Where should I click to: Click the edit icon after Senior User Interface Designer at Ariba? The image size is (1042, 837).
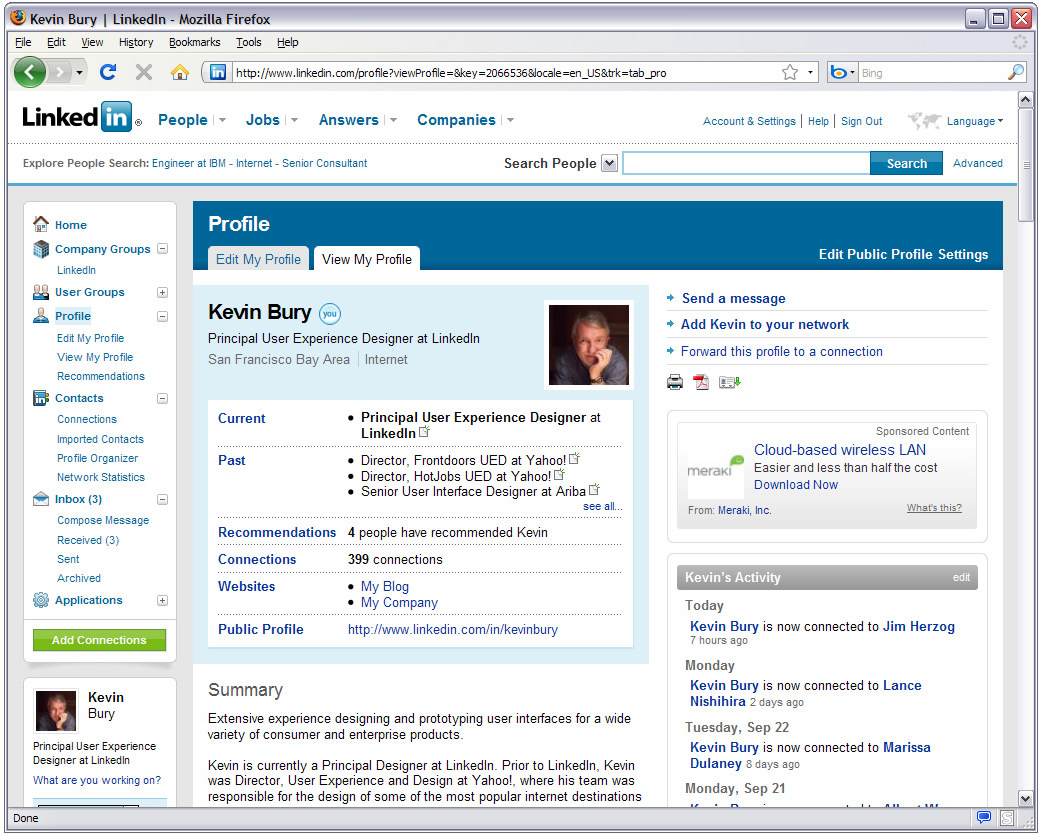point(595,490)
